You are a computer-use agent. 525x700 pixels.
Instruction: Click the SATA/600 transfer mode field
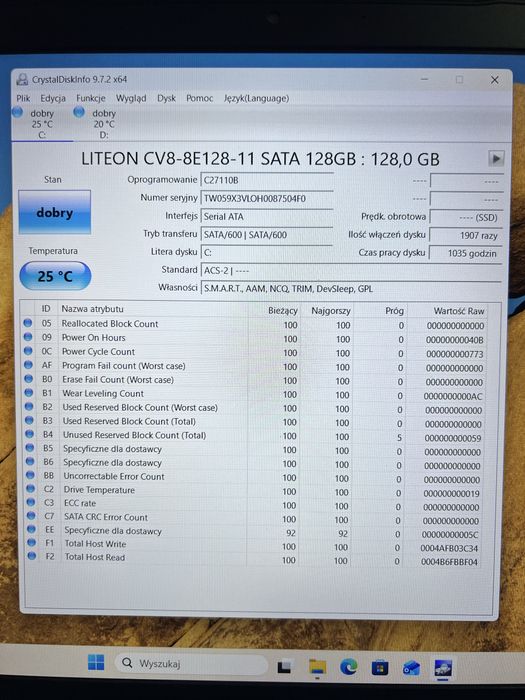click(x=267, y=234)
